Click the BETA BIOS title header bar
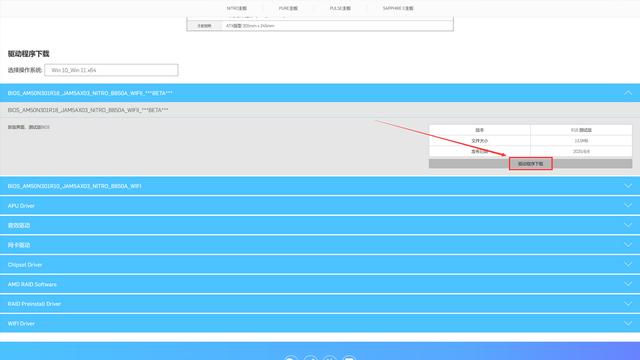Screen dimensions: 640x360 (320, 93)
